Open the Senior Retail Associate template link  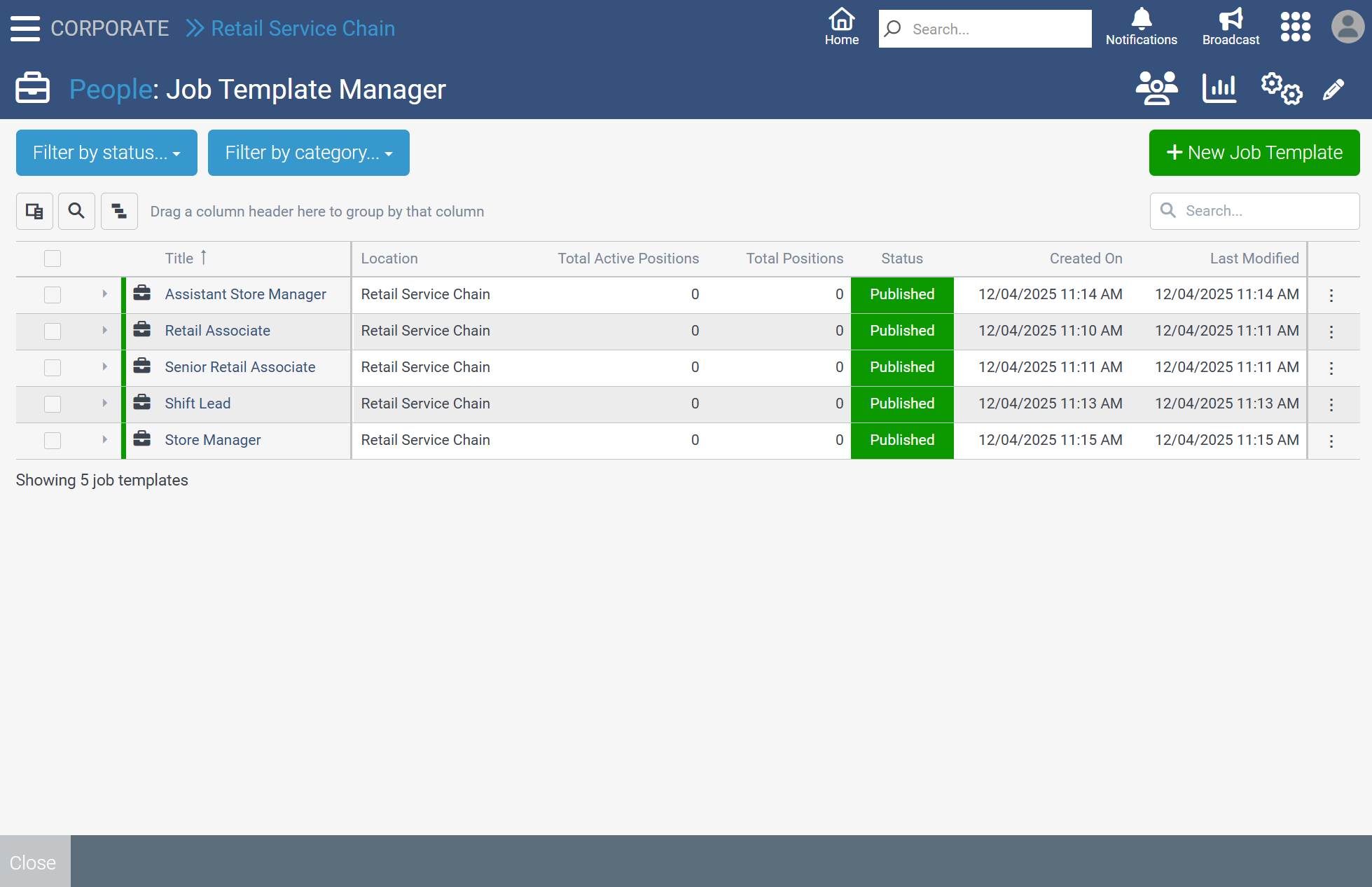click(x=240, y=367)
